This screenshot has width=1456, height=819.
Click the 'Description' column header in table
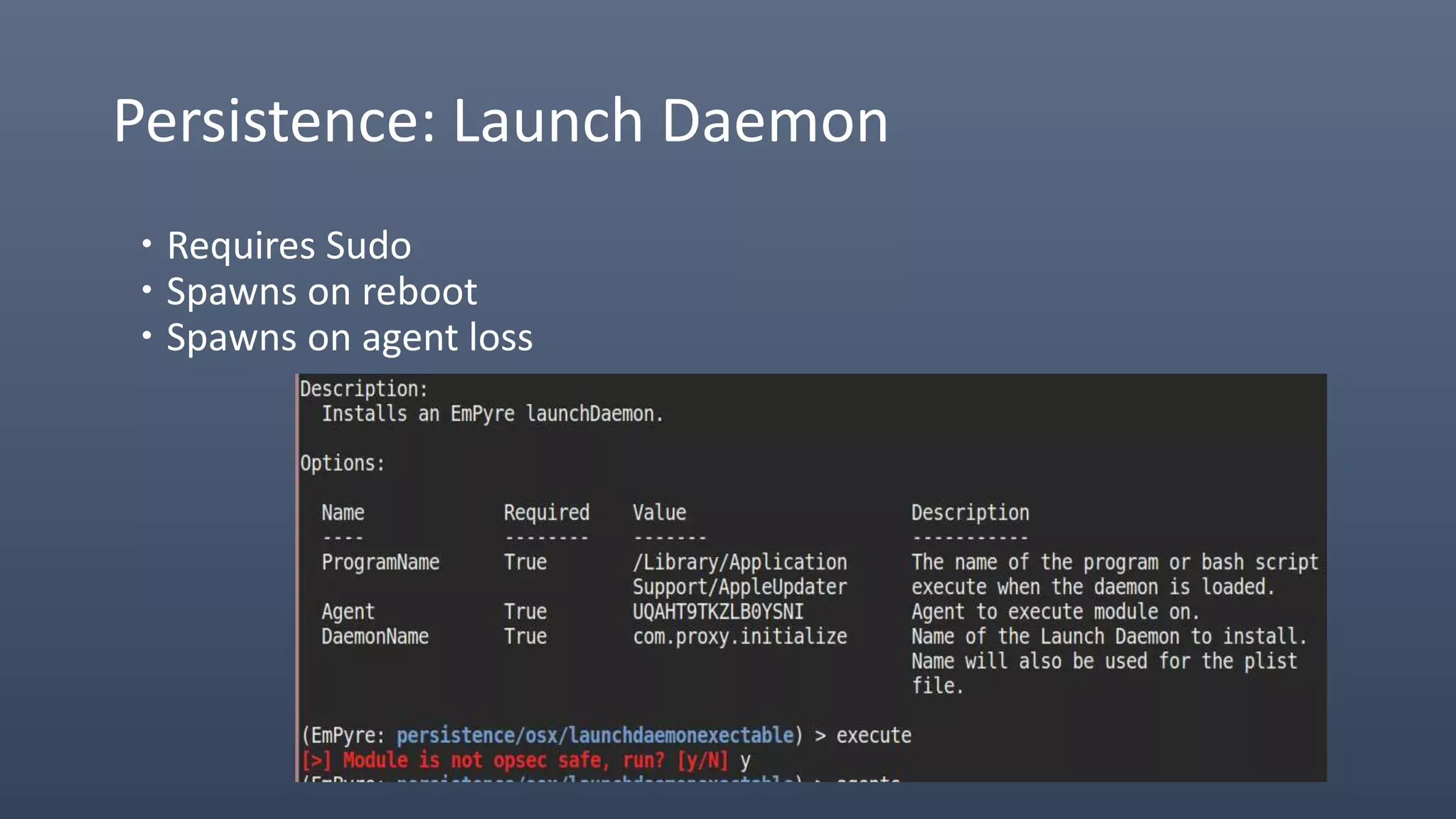[x=970, y=513]
